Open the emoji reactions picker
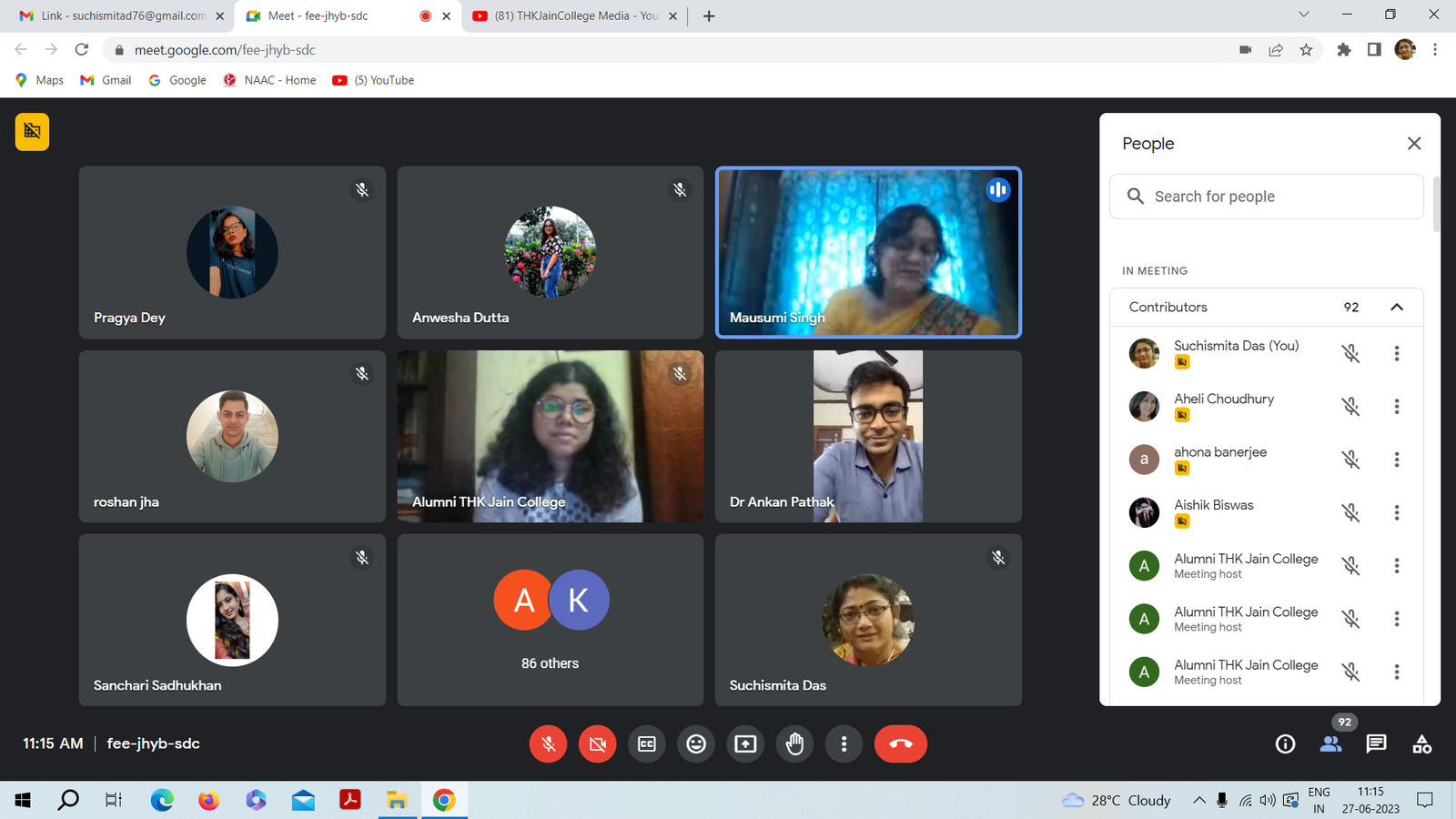Image resolution: width=1456 pixels, height=819 pixels. pos(696,743)
